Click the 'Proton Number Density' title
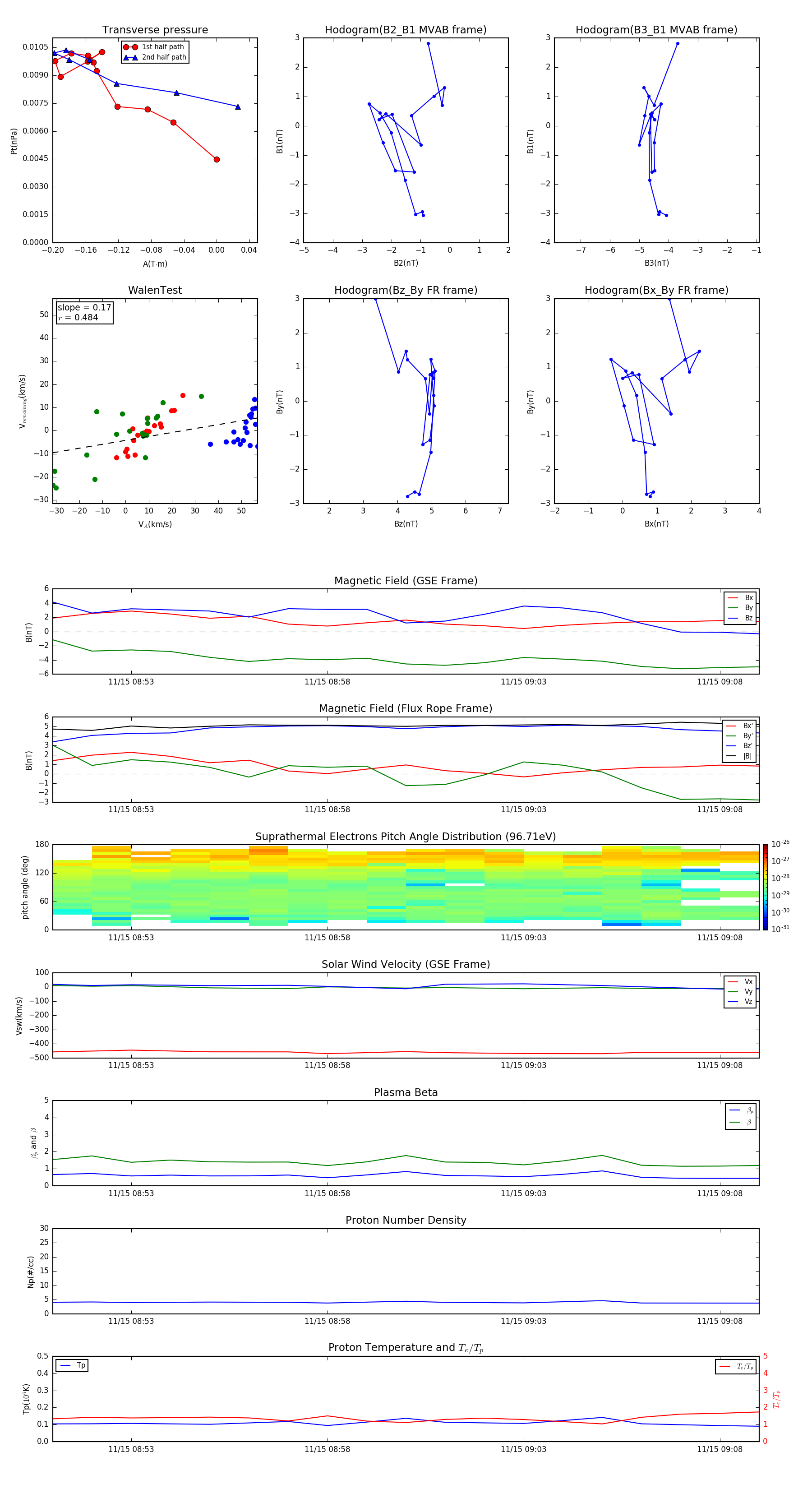 (406, 1220)
